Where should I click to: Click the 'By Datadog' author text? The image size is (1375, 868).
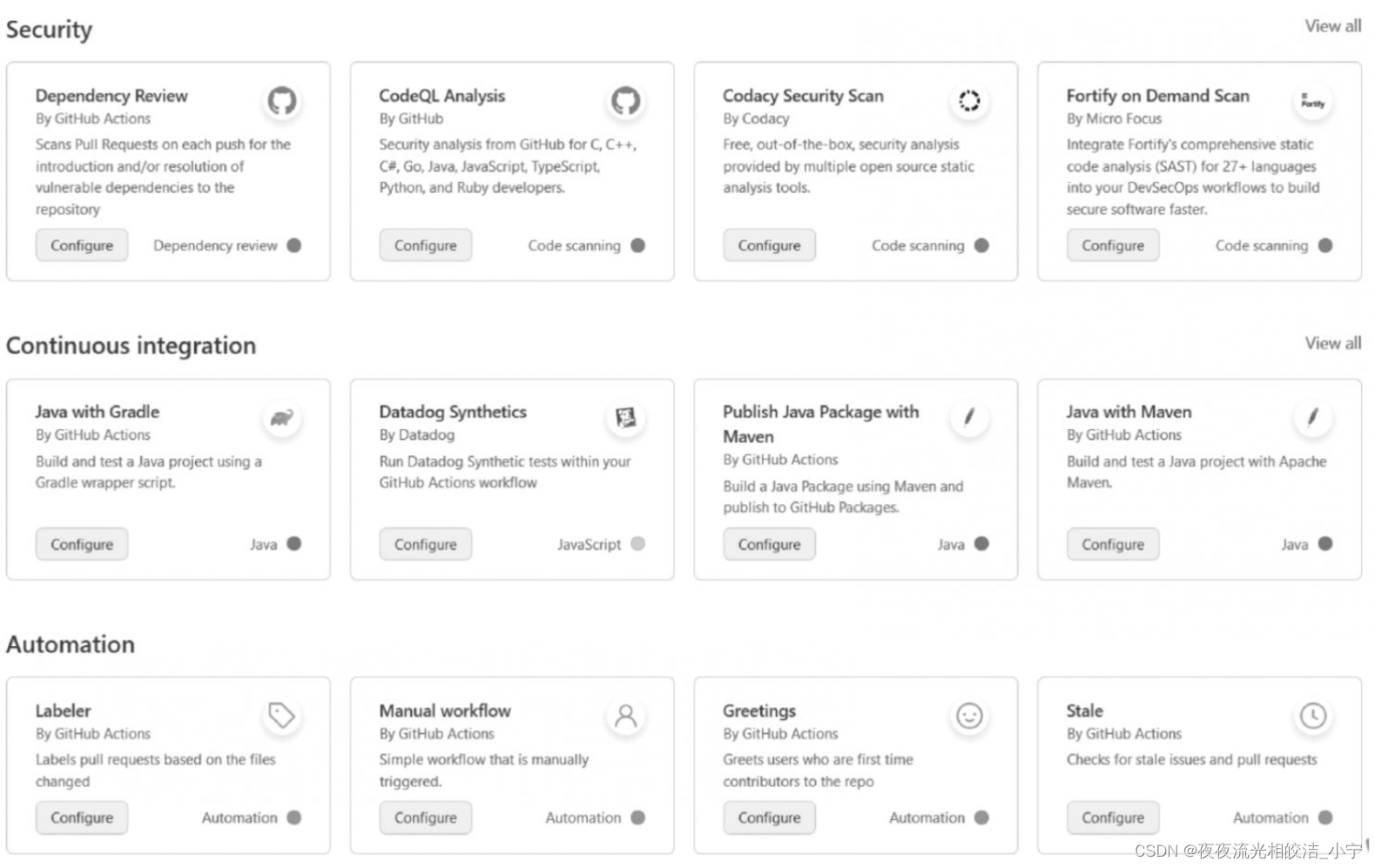point(416,434)
